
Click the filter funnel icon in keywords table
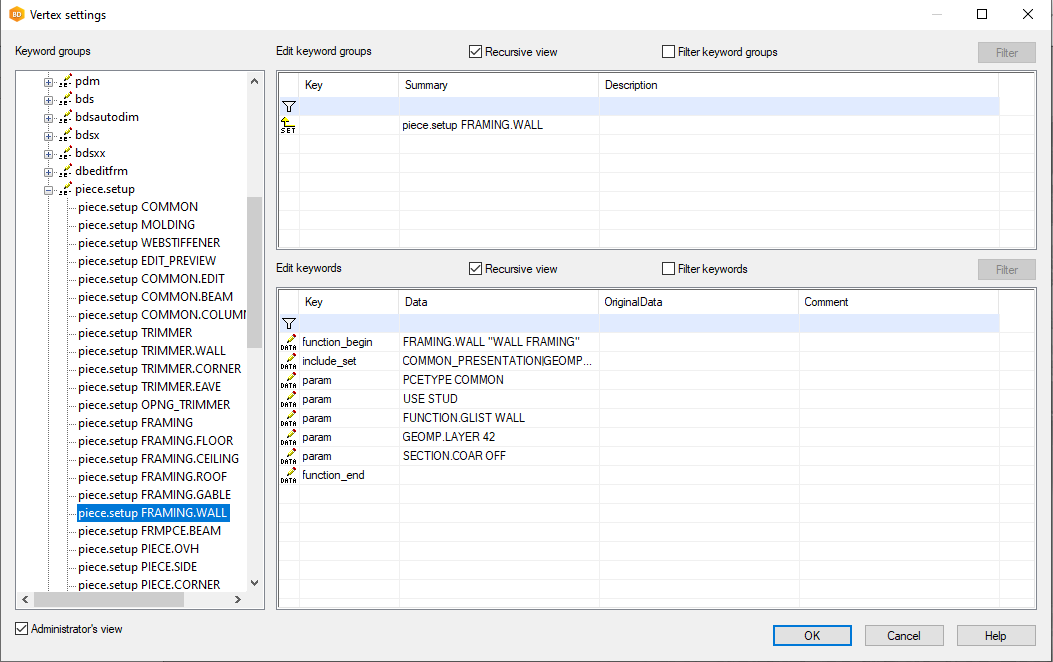288,323
